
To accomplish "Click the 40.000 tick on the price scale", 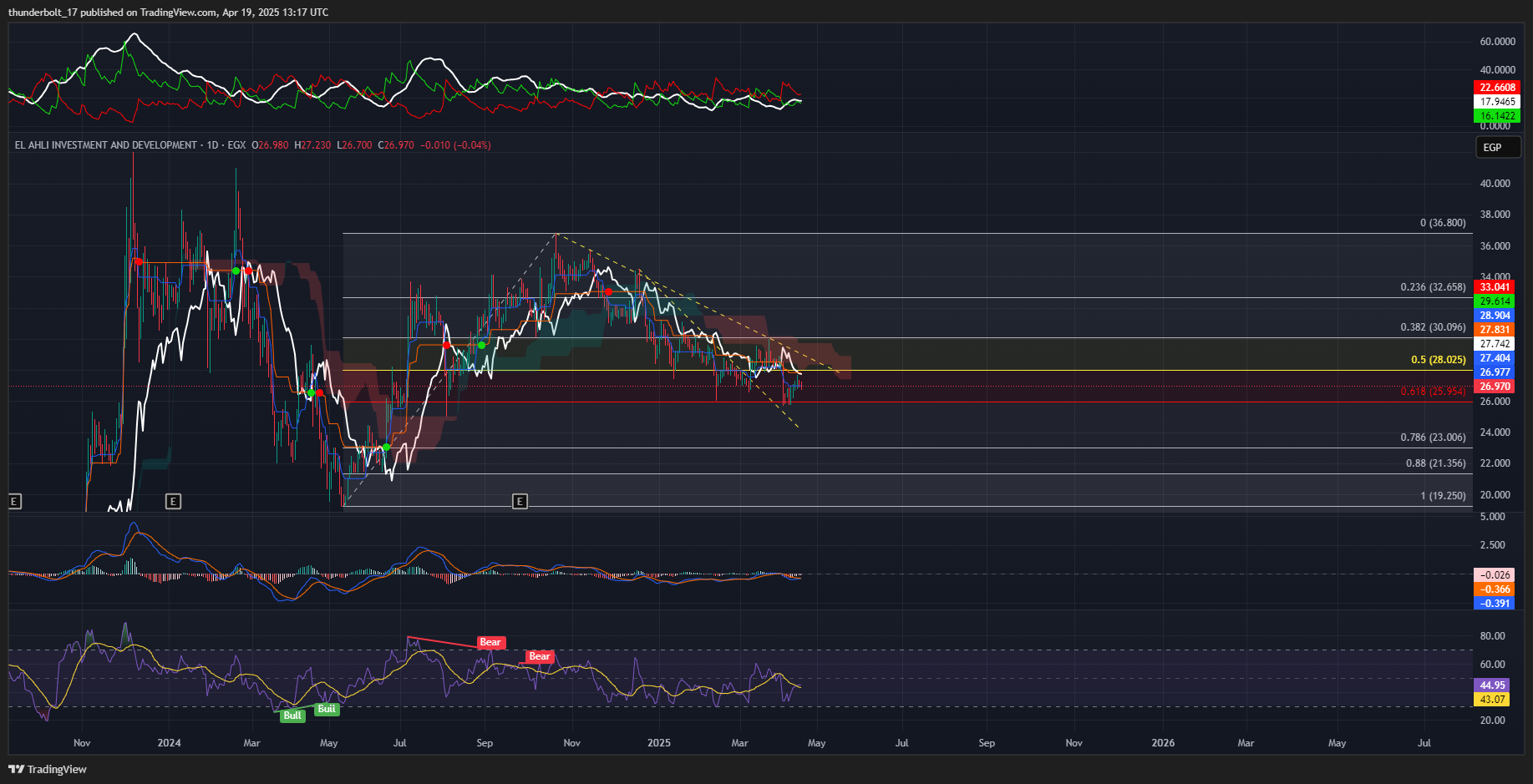I will tap(1495, 184).
